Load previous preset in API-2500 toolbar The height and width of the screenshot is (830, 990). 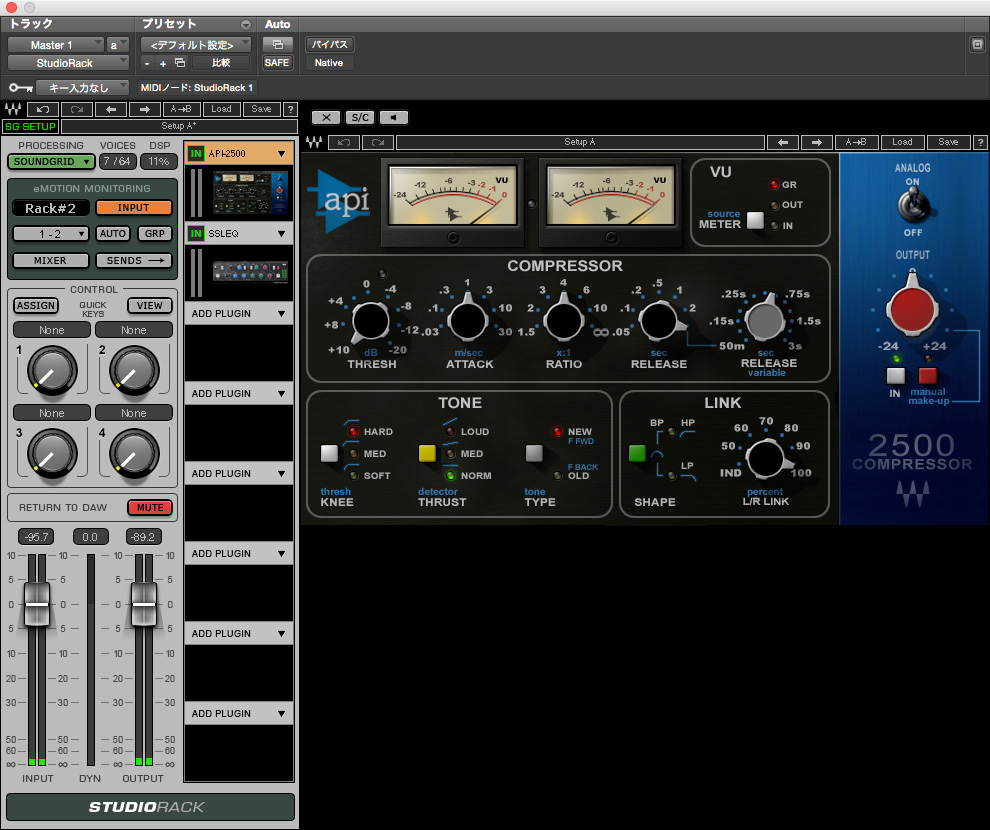pyautogui.click(x=783, y=142)
